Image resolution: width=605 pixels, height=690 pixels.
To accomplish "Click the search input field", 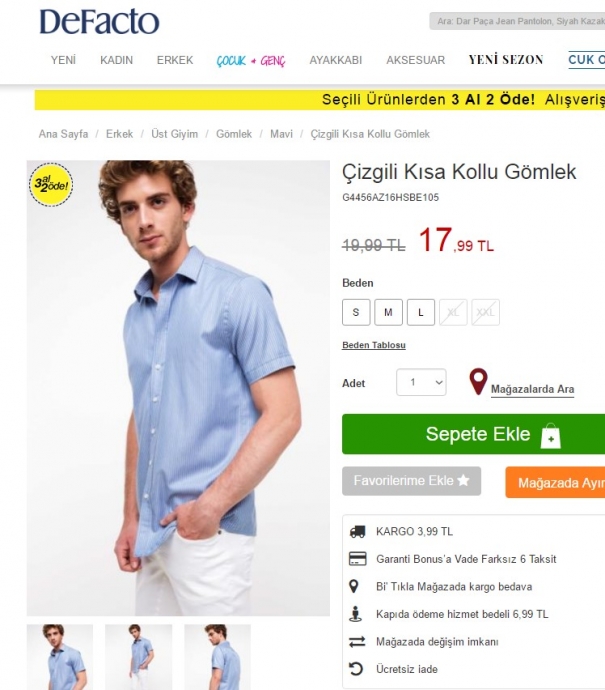I will point(517,21).
